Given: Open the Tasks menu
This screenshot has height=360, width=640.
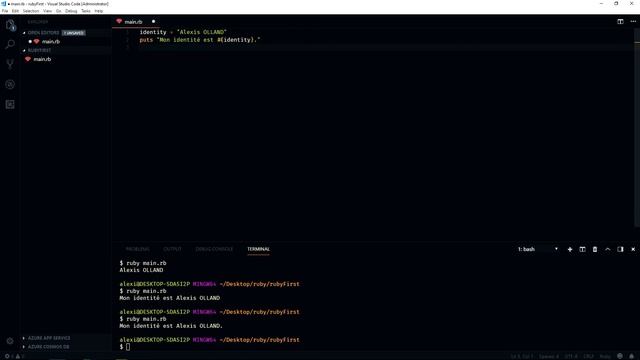Looking at the screenshot, I should [x=86, y=11].
